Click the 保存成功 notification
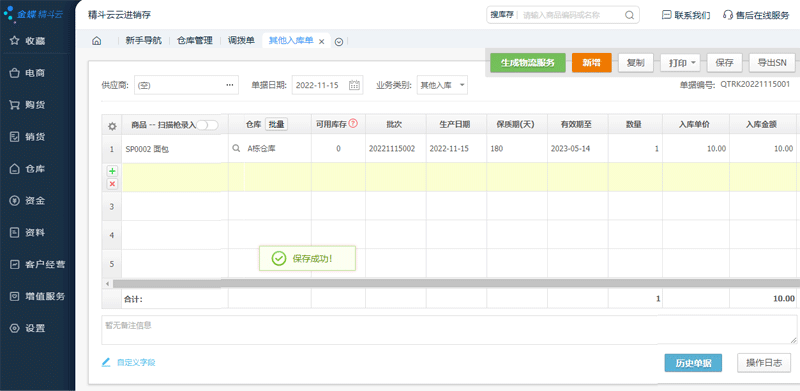 (307, 258)
